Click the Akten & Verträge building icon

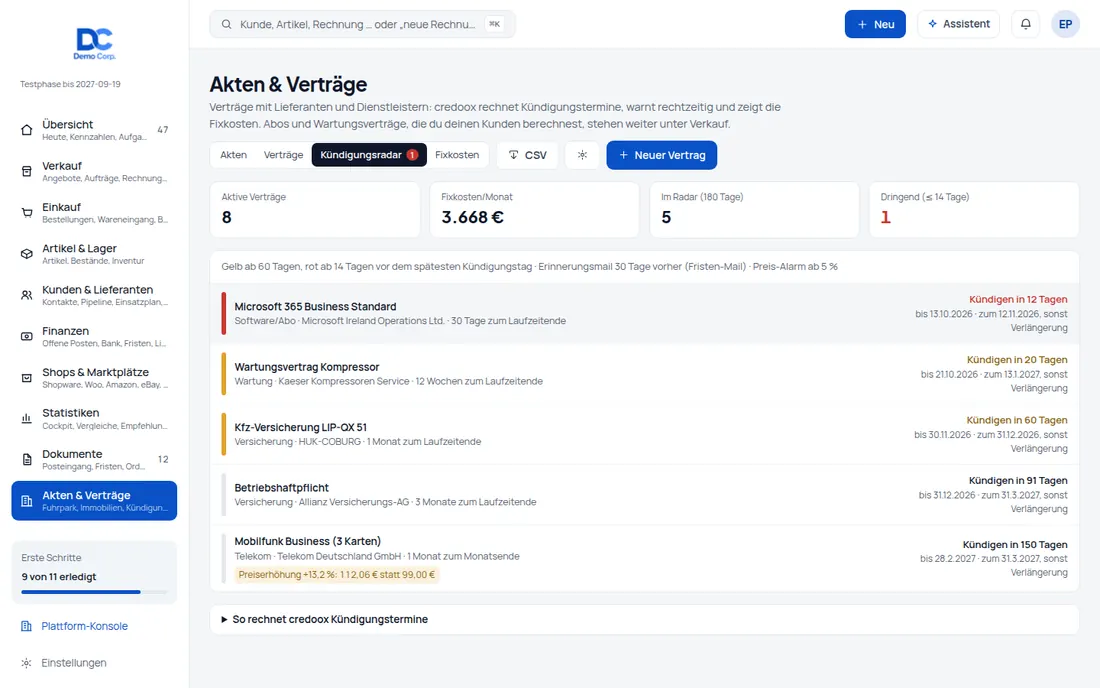click(x=27, y=501)
